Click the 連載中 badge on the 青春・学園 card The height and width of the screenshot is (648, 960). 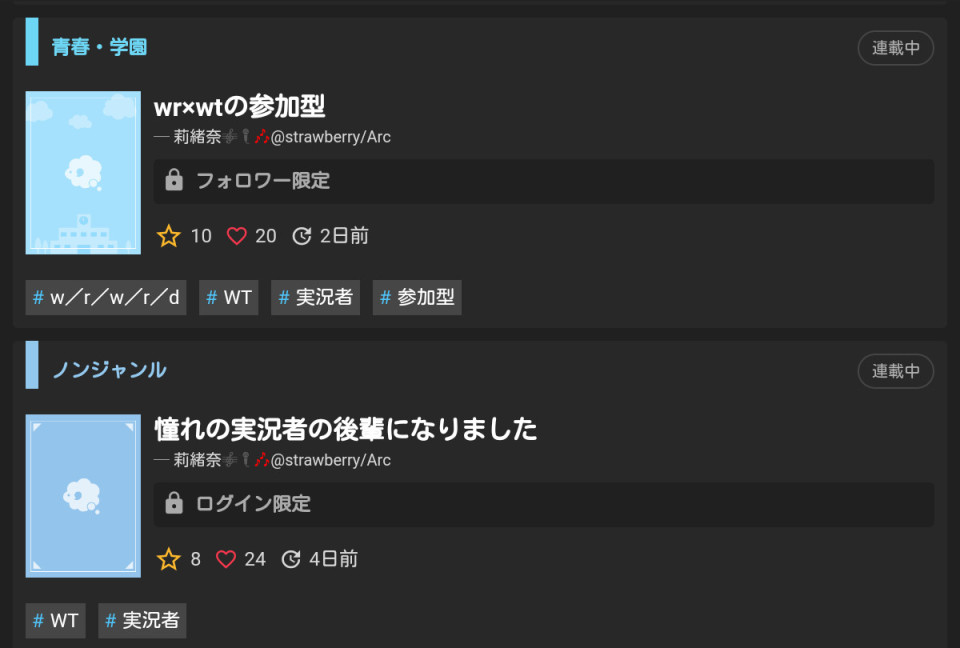tap(896, 48)
